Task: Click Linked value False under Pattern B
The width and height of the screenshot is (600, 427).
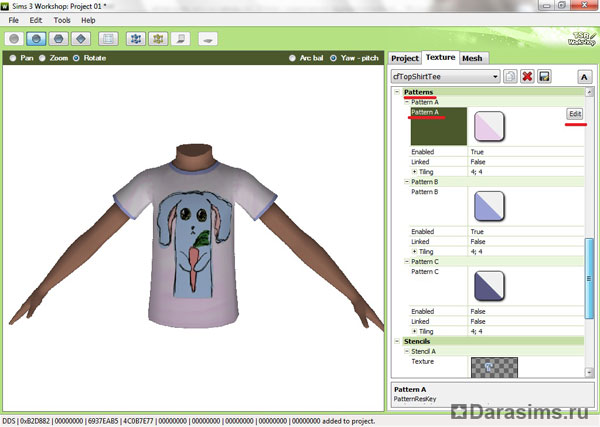Action: (478, 241)
